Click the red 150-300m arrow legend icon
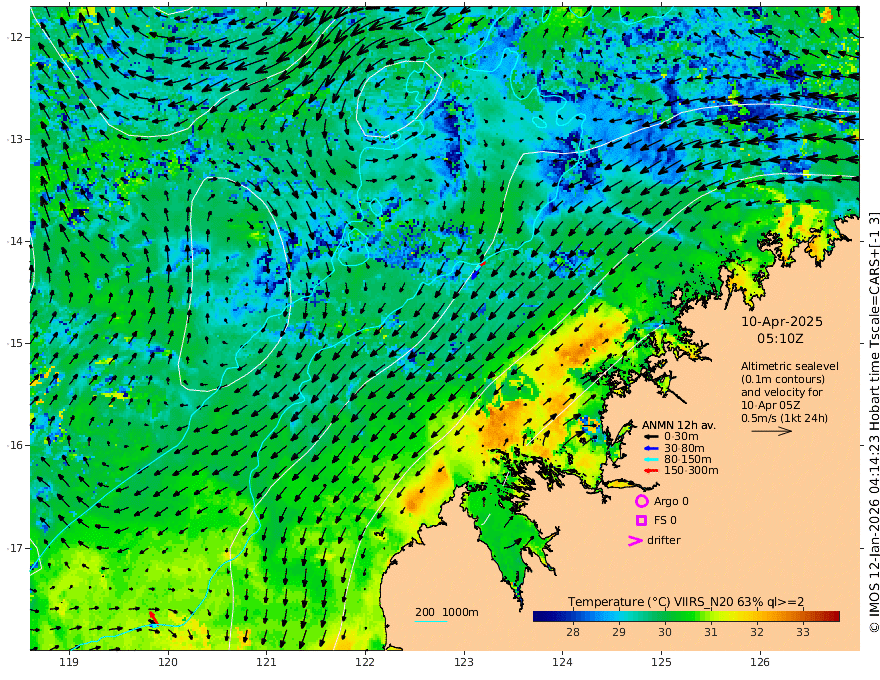The height and width of the screenshot is (680, 880). 650,471
